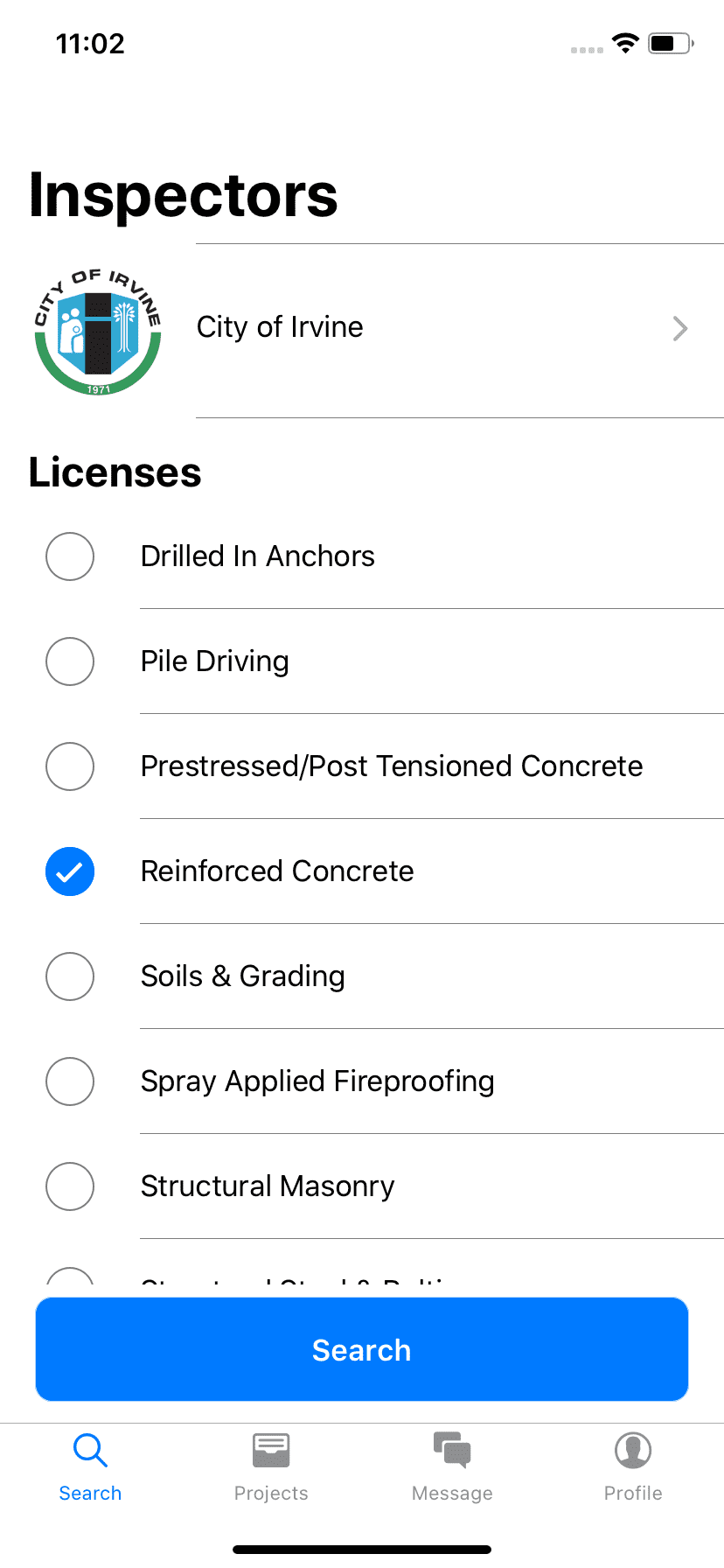The image size is (724, 1568).
Task: Click the blue Search button
Action: (x=362, y=1349)
